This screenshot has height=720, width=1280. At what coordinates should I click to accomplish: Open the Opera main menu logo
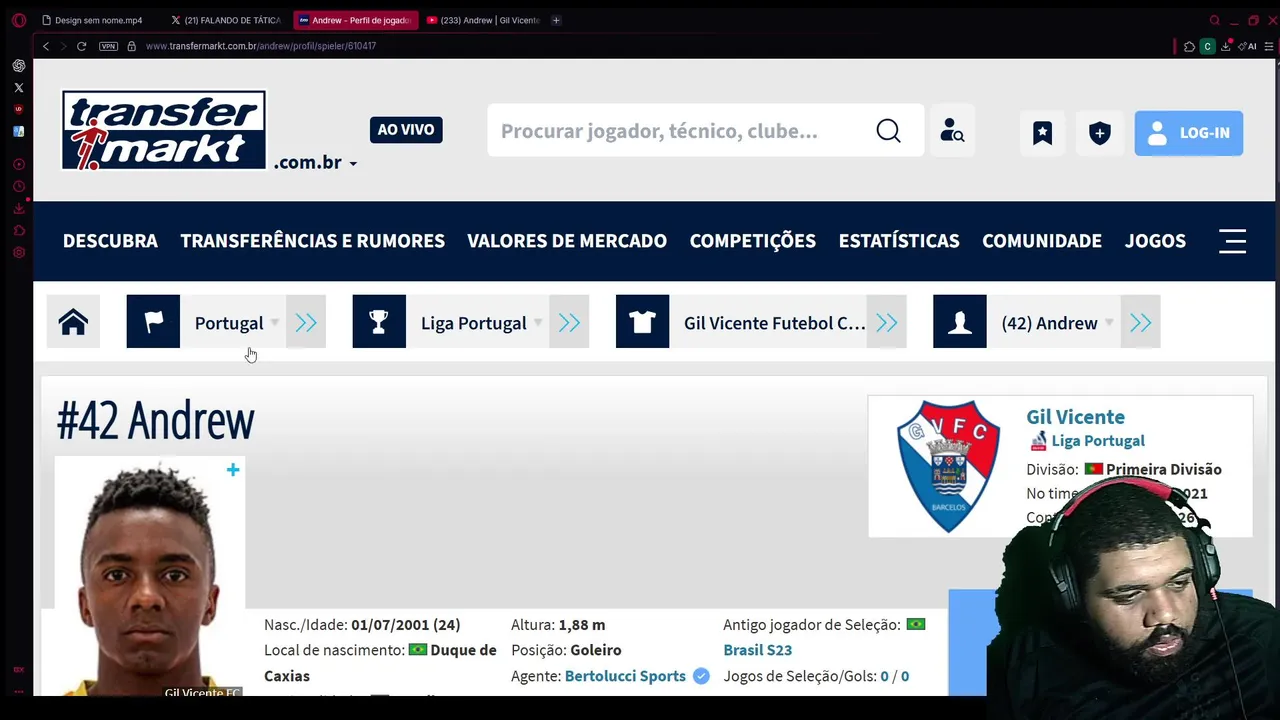pyautogui.click(x=18, y=20)
